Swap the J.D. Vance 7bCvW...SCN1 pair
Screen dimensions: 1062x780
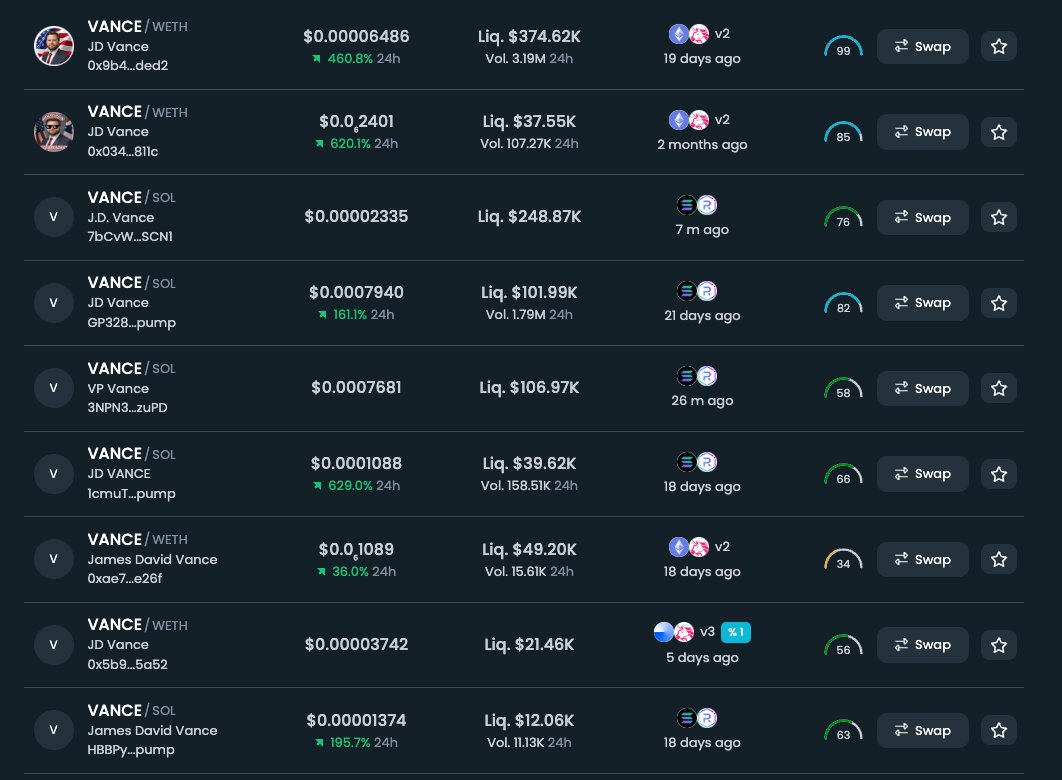coord(922,217)
